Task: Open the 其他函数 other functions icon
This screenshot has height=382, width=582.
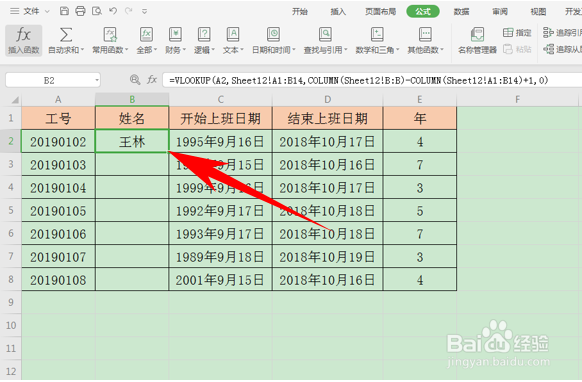Action: point(425,35)
